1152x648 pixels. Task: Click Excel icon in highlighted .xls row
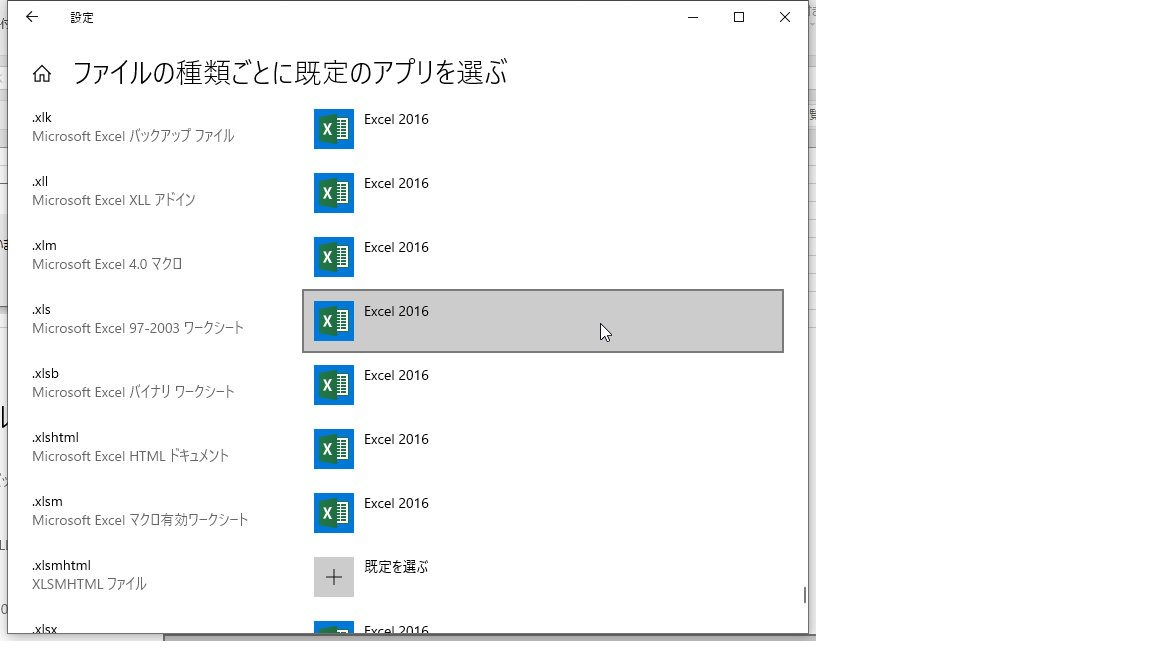click(334, 321)
